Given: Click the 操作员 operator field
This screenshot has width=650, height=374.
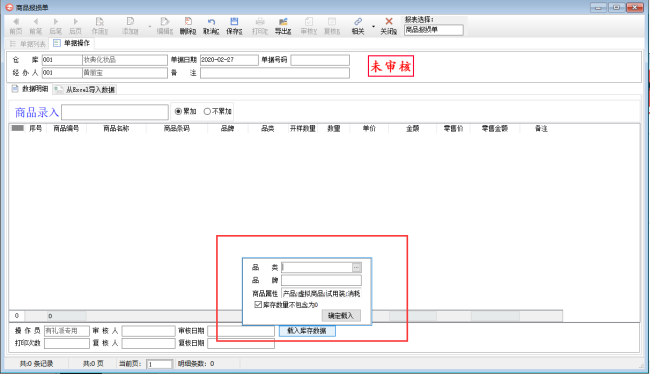Looking at the screenshot, I should (67, 331).
